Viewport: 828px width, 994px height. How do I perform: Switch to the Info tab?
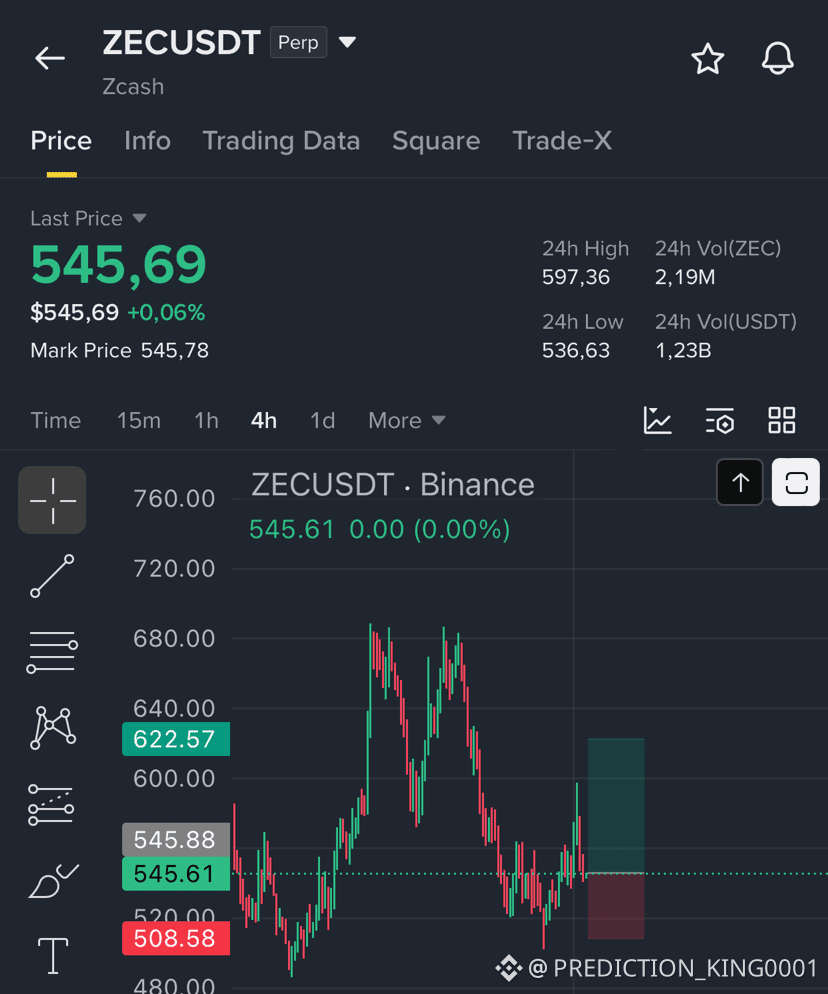pos(148,141)
